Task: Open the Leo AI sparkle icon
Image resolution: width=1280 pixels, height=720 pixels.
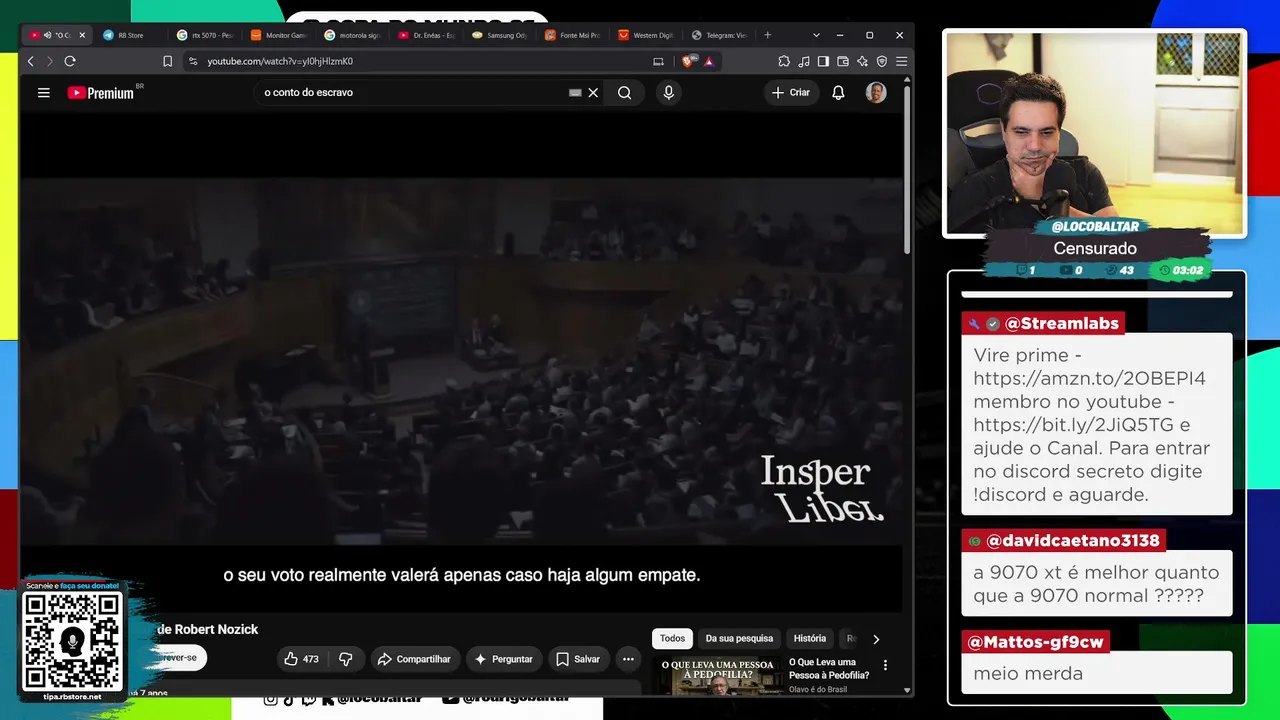Action: (x=862, y=61)
